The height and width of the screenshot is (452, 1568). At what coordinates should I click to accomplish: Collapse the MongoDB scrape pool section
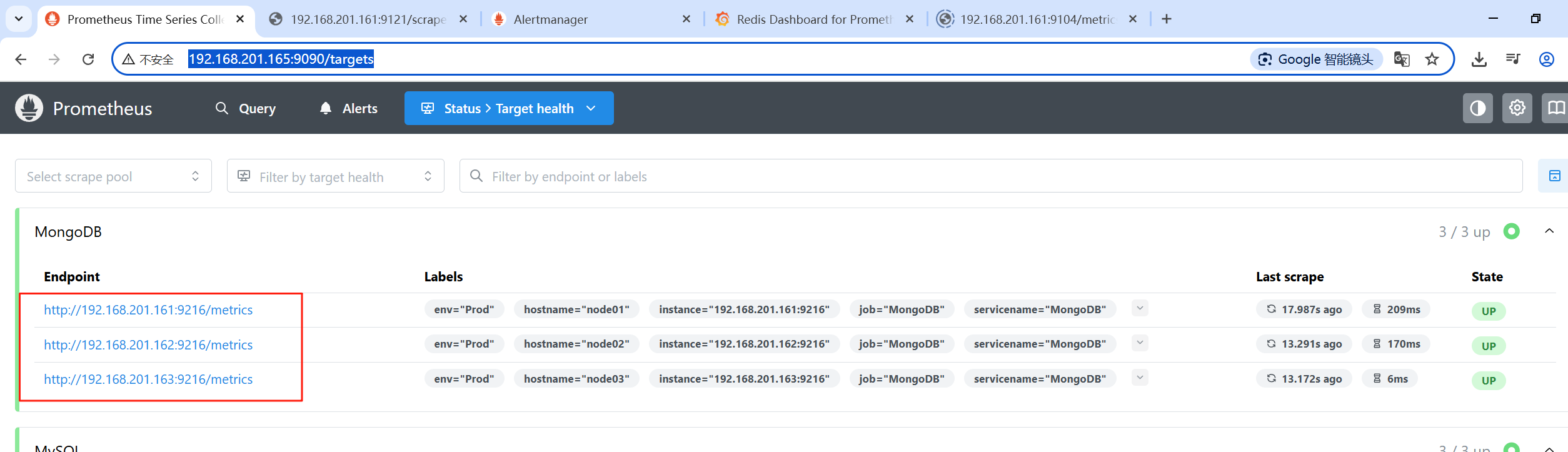1549,231
